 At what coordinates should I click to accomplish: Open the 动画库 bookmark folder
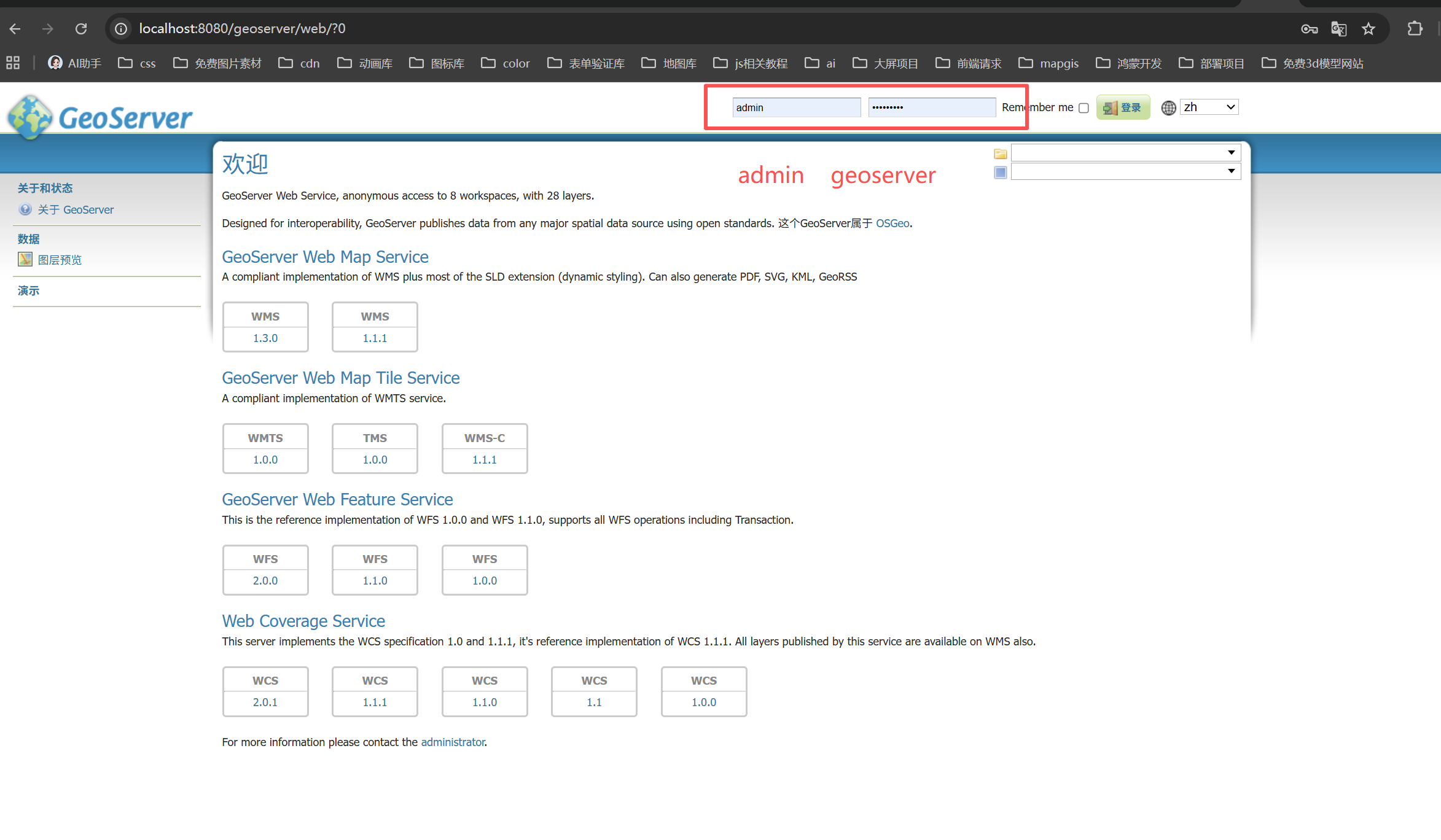[x=365, y=63]
